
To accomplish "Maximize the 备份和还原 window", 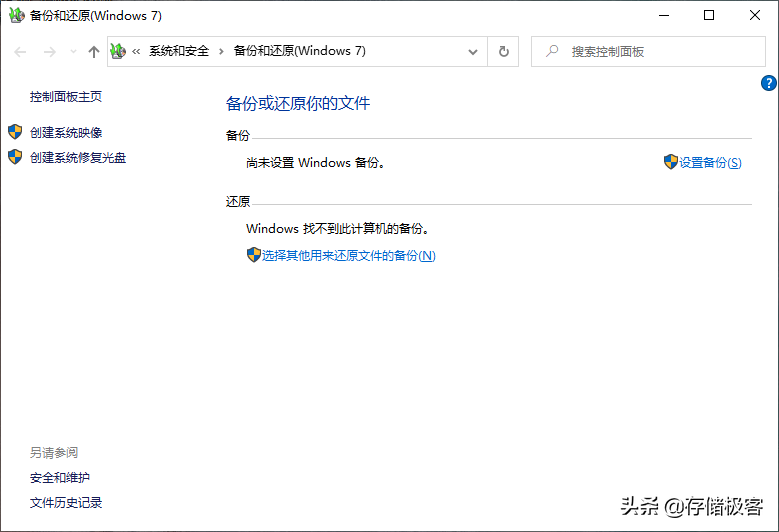I will click(x=709, y=15).
